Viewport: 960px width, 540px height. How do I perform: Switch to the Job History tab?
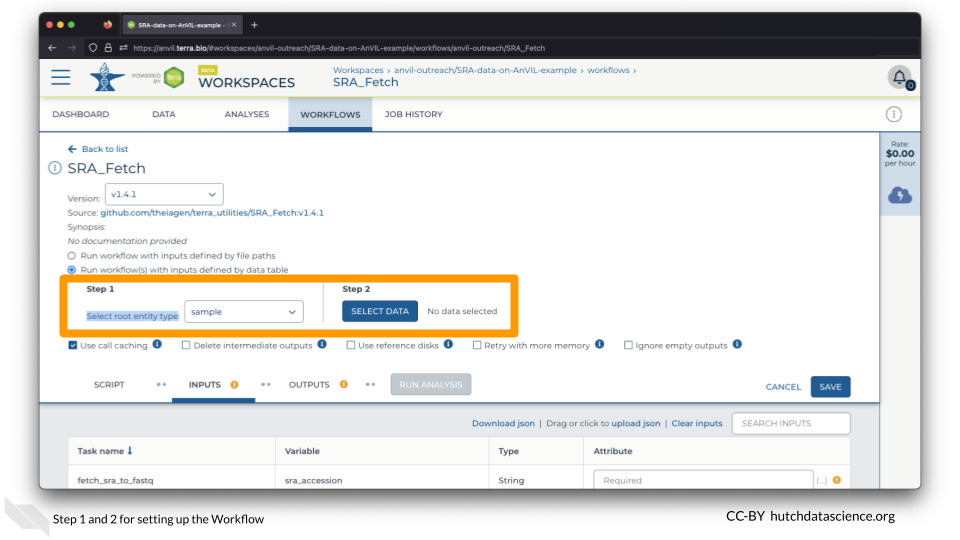click(413, 114)
